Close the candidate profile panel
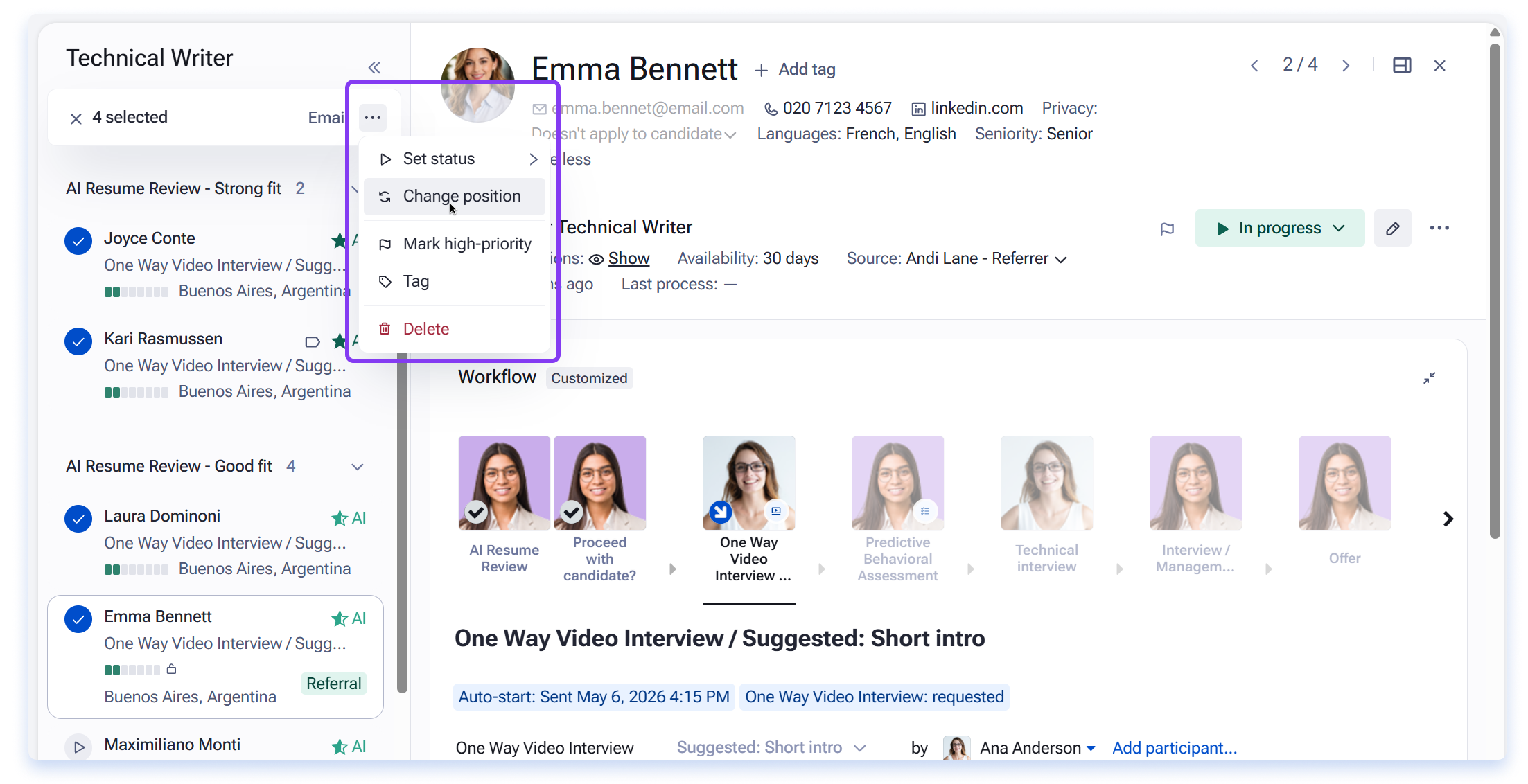Image resolution: width=1528 pixels, height=784 pixels. tap(1440, 66)
